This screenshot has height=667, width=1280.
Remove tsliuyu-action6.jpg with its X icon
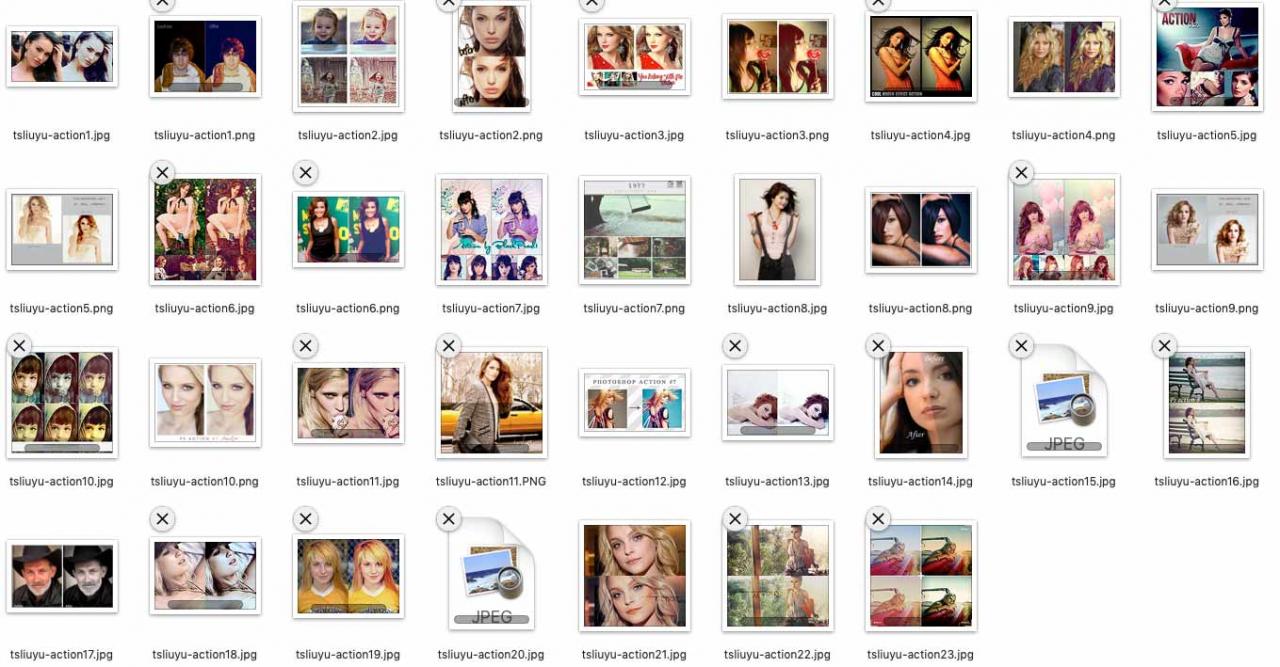[x=162, y=173]
